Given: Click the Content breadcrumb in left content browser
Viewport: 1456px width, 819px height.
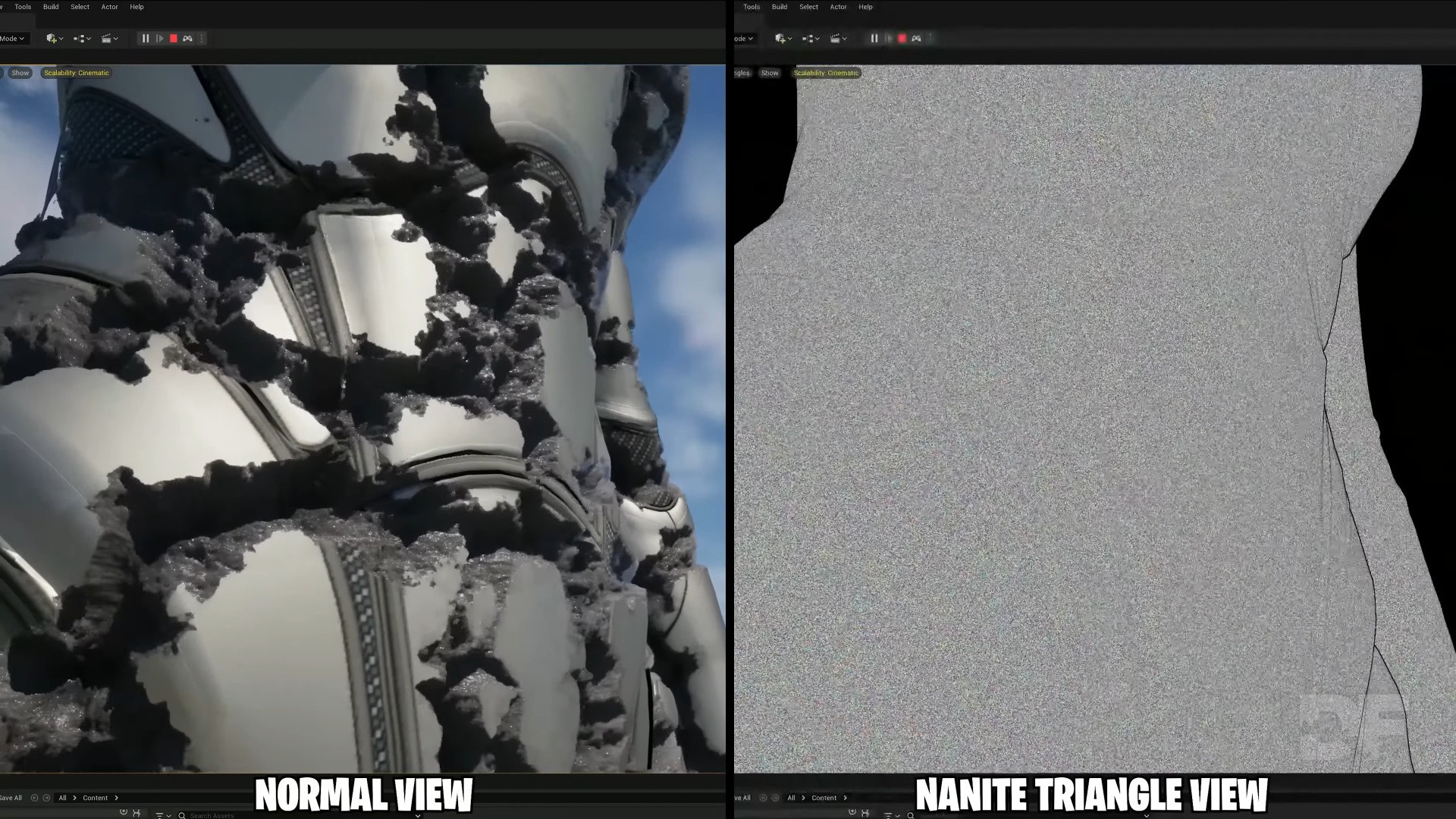Looking at the screenshot, I should click(x=96, y=798).
